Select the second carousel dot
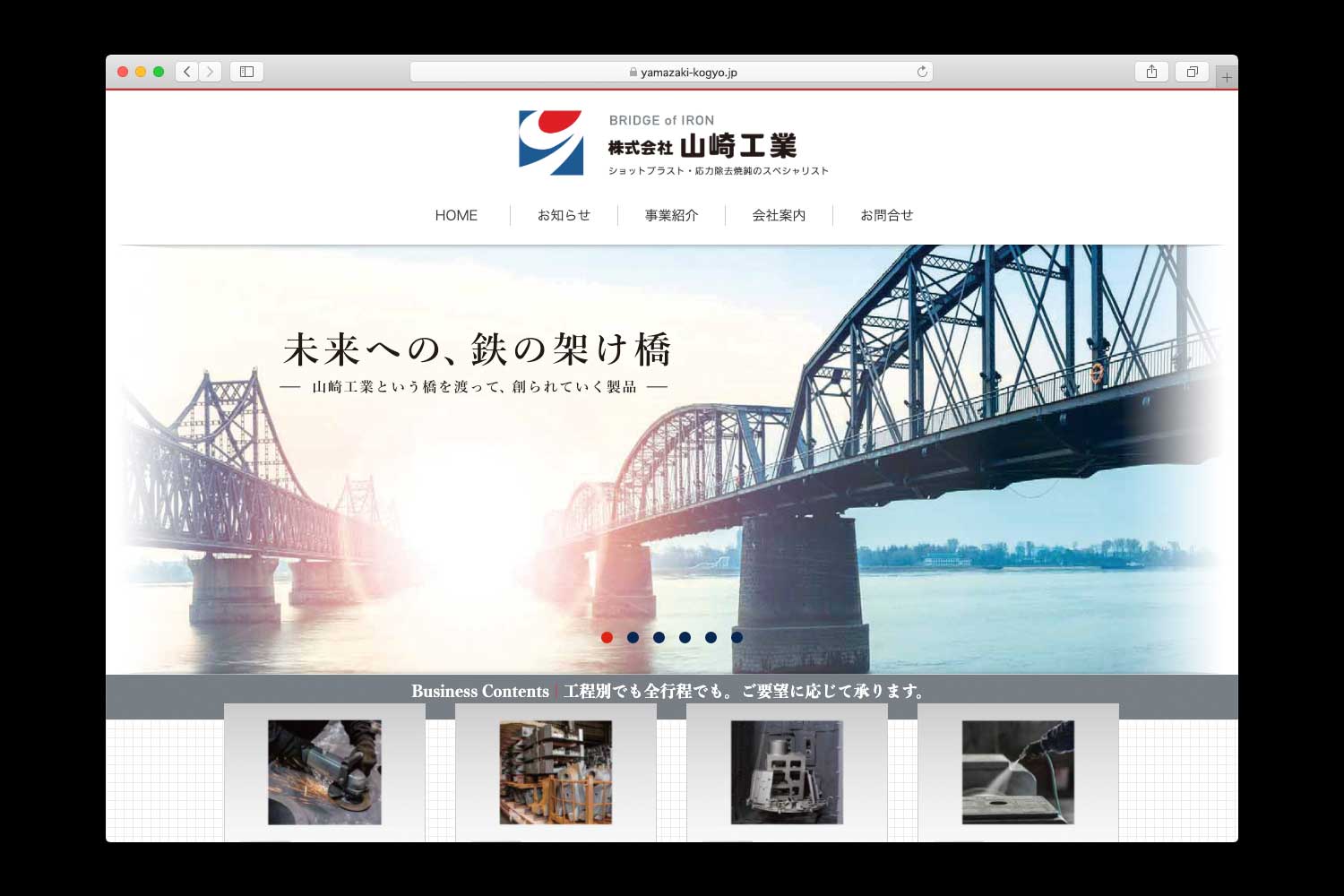 (633, 637)
